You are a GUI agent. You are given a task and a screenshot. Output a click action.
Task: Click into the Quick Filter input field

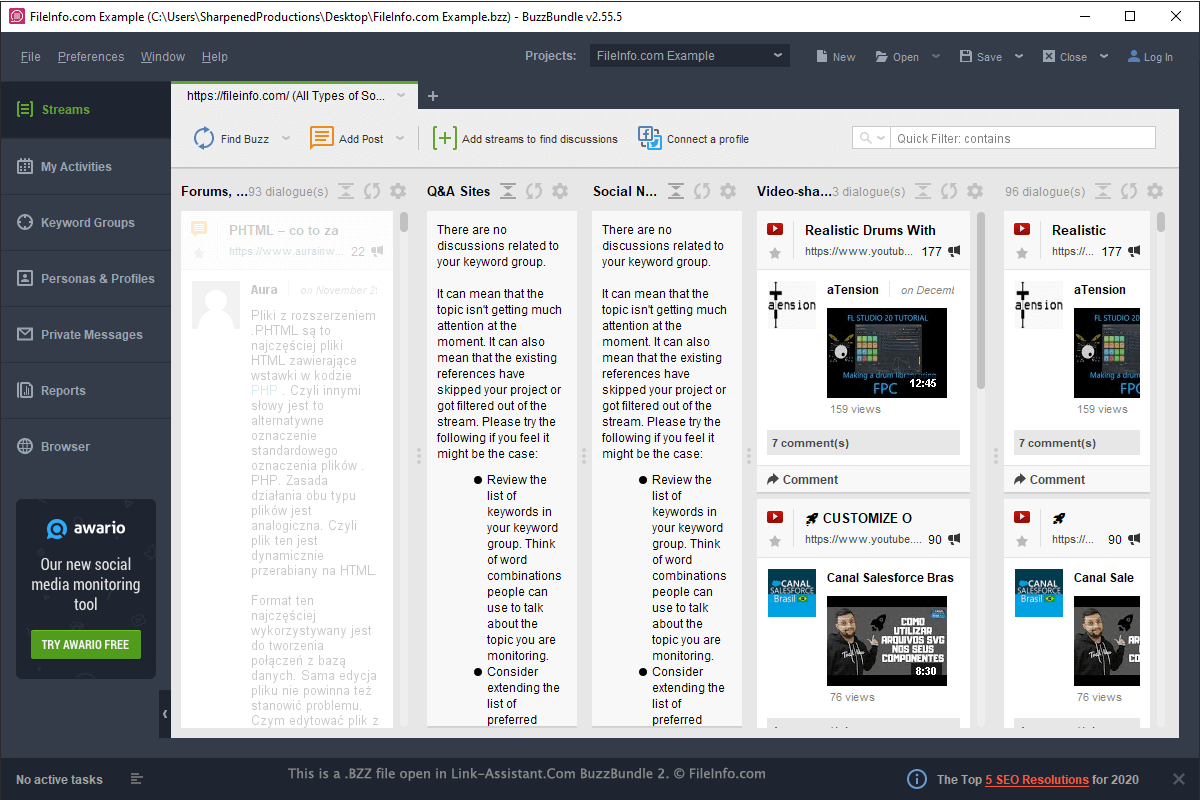tap(1023, 138)
